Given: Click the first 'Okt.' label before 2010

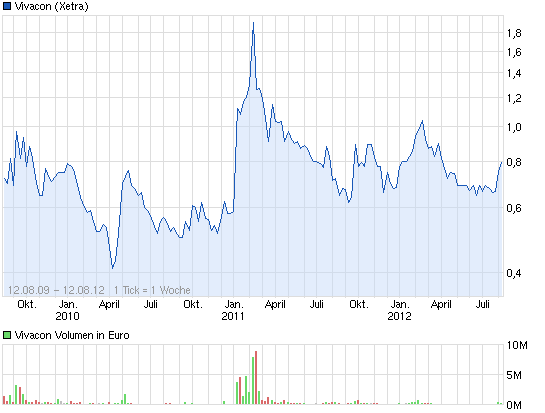Looking at the screenshot, I should tap(27, 304).
